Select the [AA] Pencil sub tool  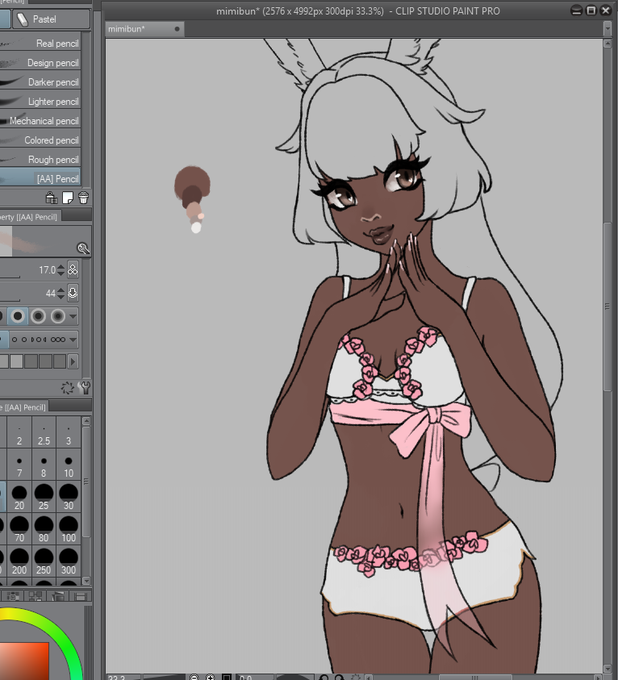tap(40, 178)
